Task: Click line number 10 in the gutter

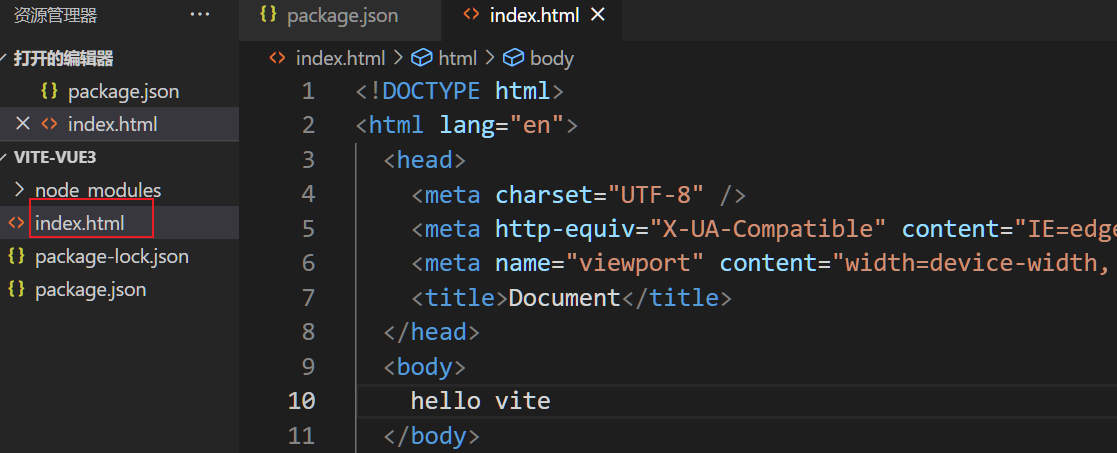Action: (x=301, y=401)
